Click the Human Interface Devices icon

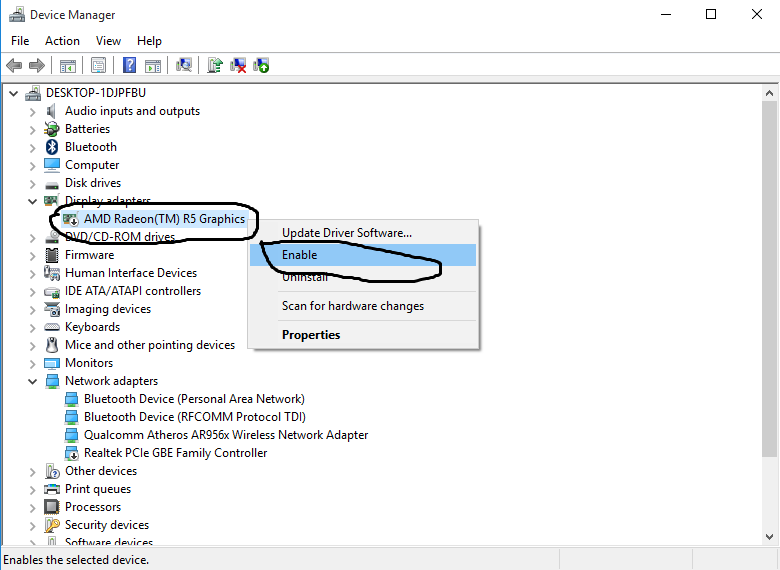[x=52, y=273]
